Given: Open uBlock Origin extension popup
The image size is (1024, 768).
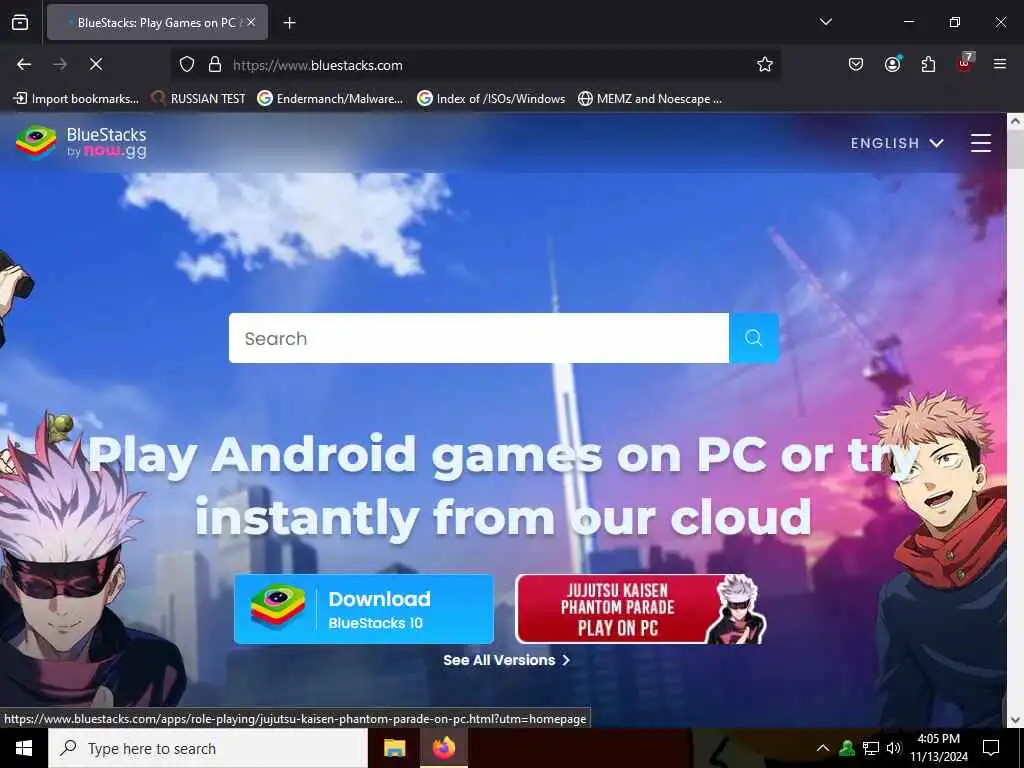Looking at the screenshot, I should [x=965, y=63].
